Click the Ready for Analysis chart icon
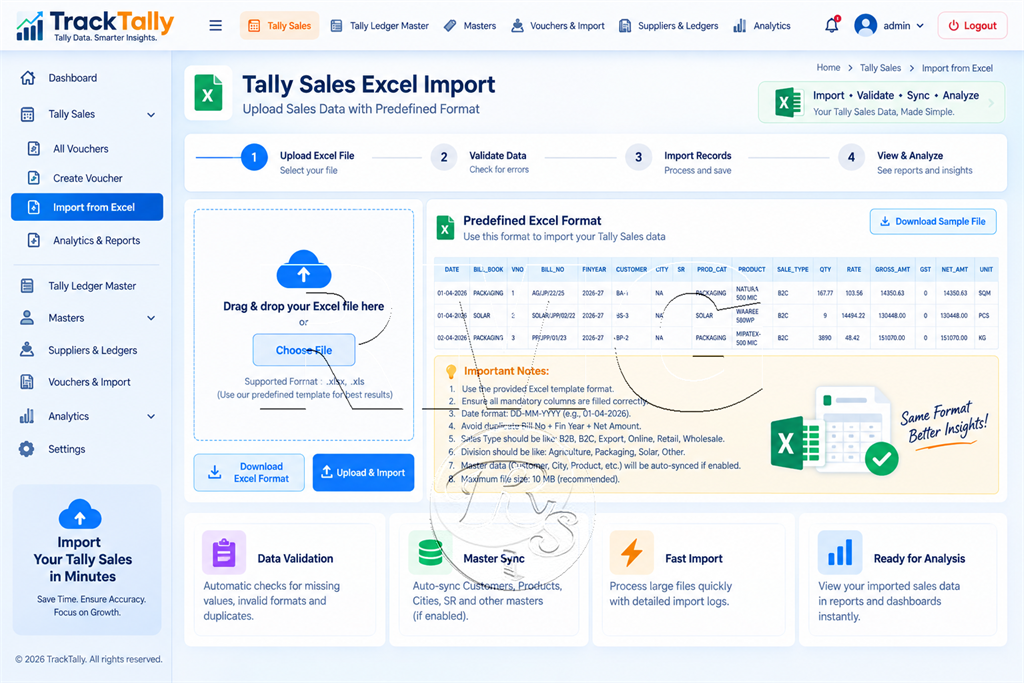1024x683 pixels. (x=840, y=552)
